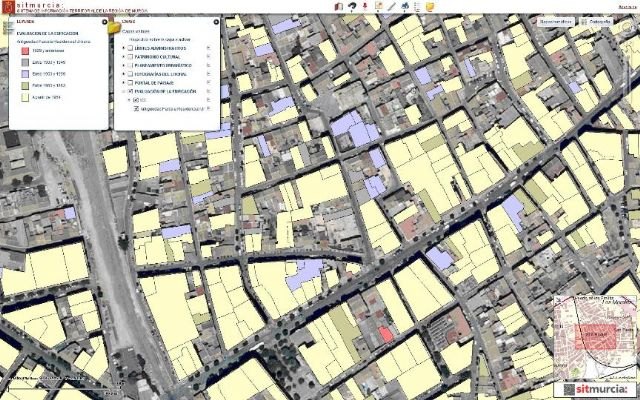The width and height of the screenshot is (640, 400).
Task: Click the red building parcel on map
Action: coord(386,335)
